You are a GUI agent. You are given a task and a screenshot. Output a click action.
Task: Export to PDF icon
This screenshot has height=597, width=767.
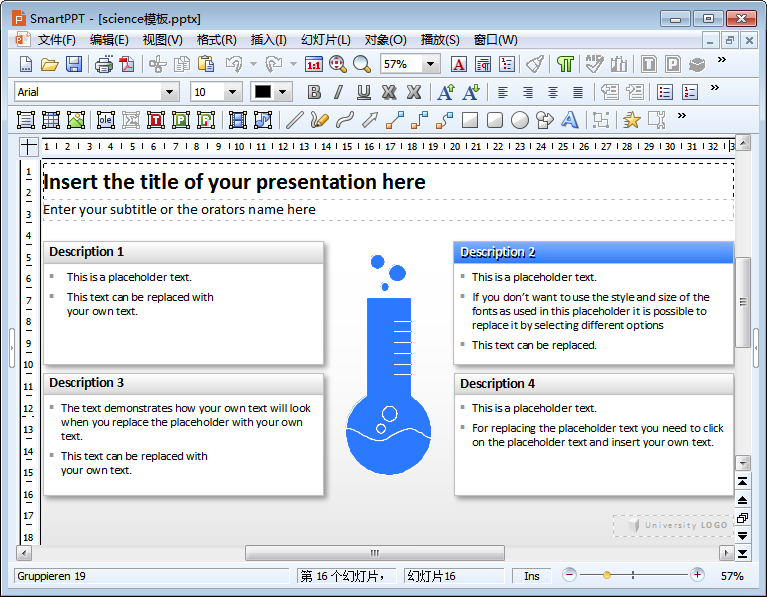click(x=127, y=64)
